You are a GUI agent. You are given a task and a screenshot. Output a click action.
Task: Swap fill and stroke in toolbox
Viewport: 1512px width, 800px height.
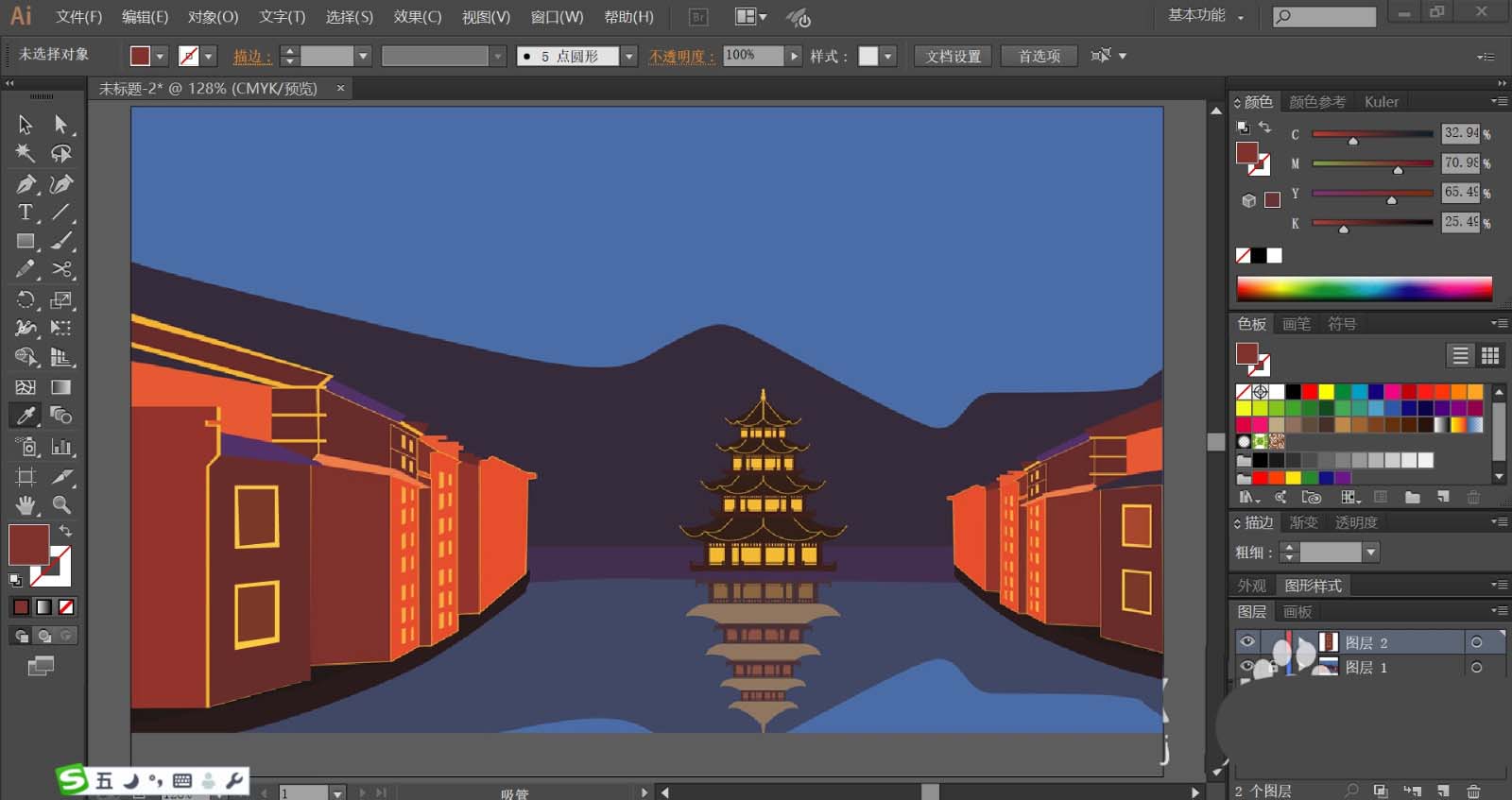[65, 531]
